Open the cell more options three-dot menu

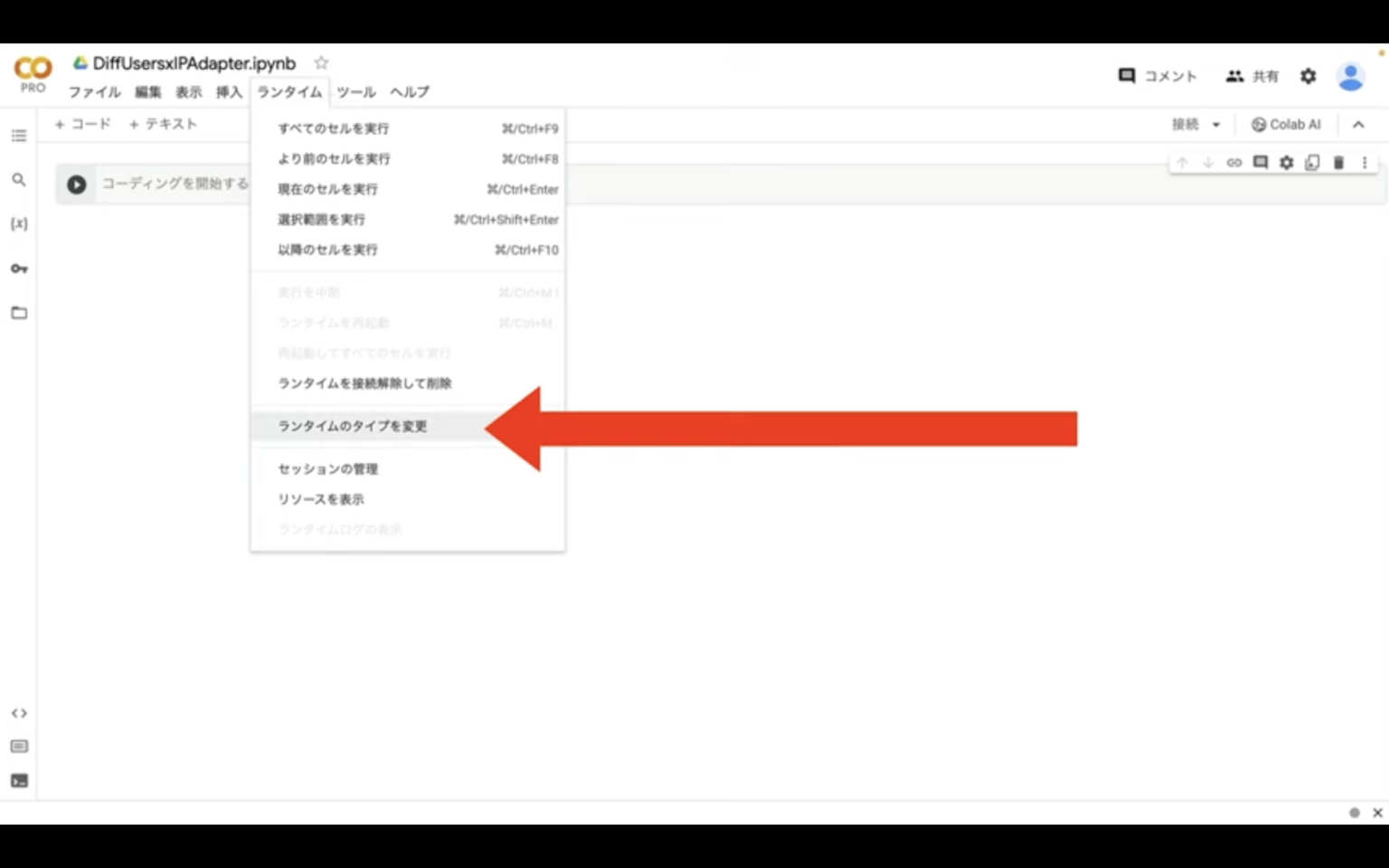[x=1365, y=163]
